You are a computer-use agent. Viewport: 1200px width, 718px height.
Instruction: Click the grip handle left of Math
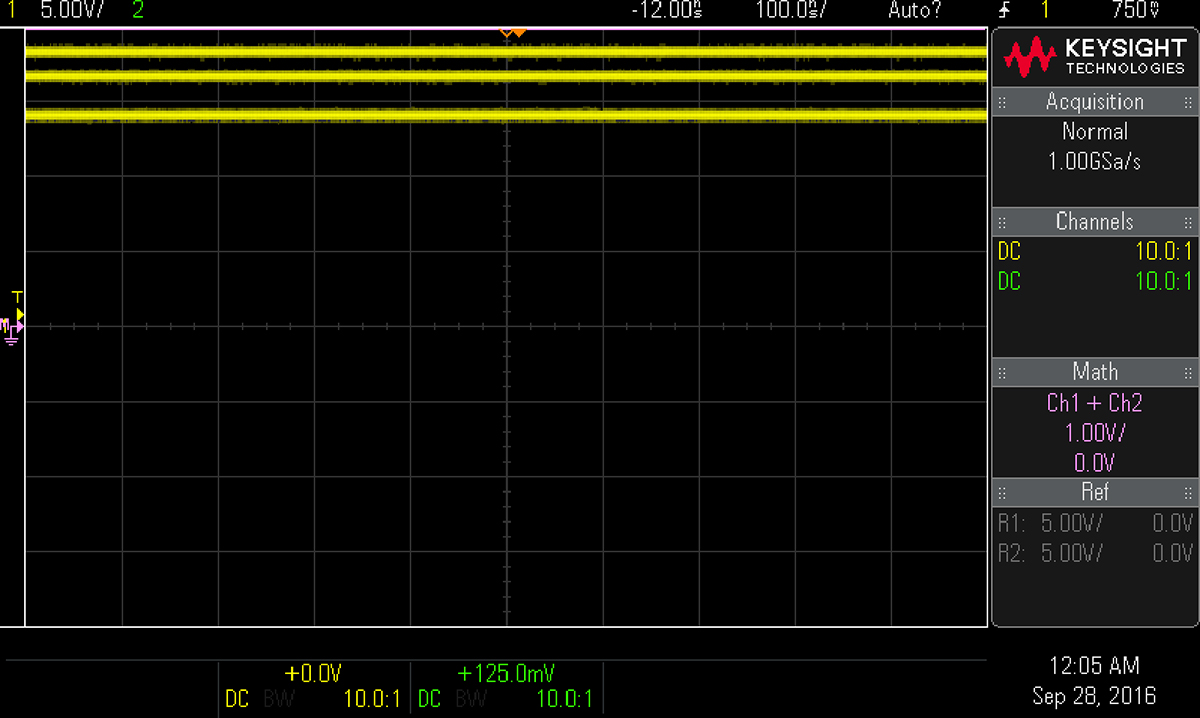point(1002,372)
